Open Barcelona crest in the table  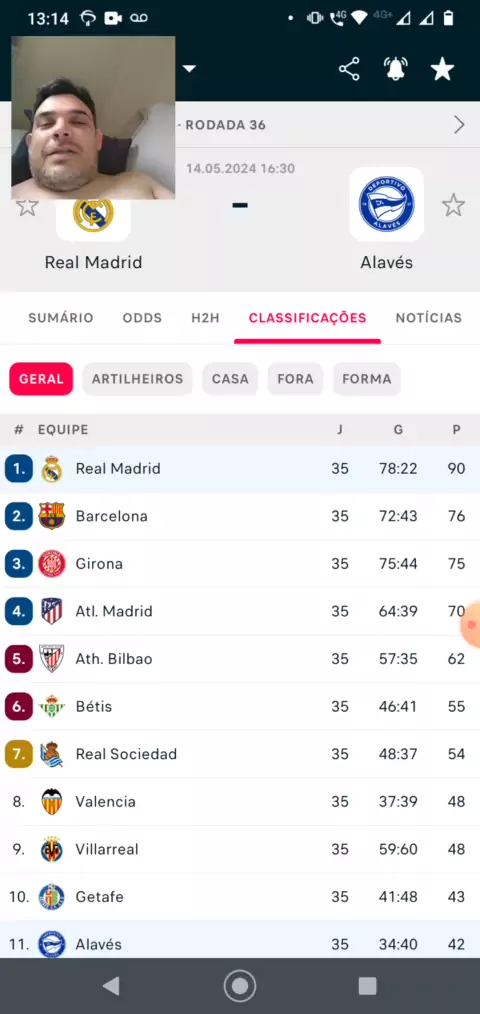click(x=52, y=516)
